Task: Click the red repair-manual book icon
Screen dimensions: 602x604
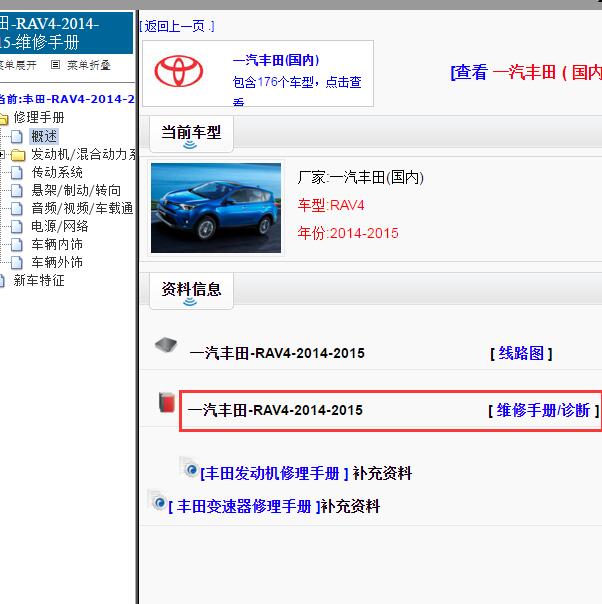Action: pyautogui.click(x=167, y=403)
